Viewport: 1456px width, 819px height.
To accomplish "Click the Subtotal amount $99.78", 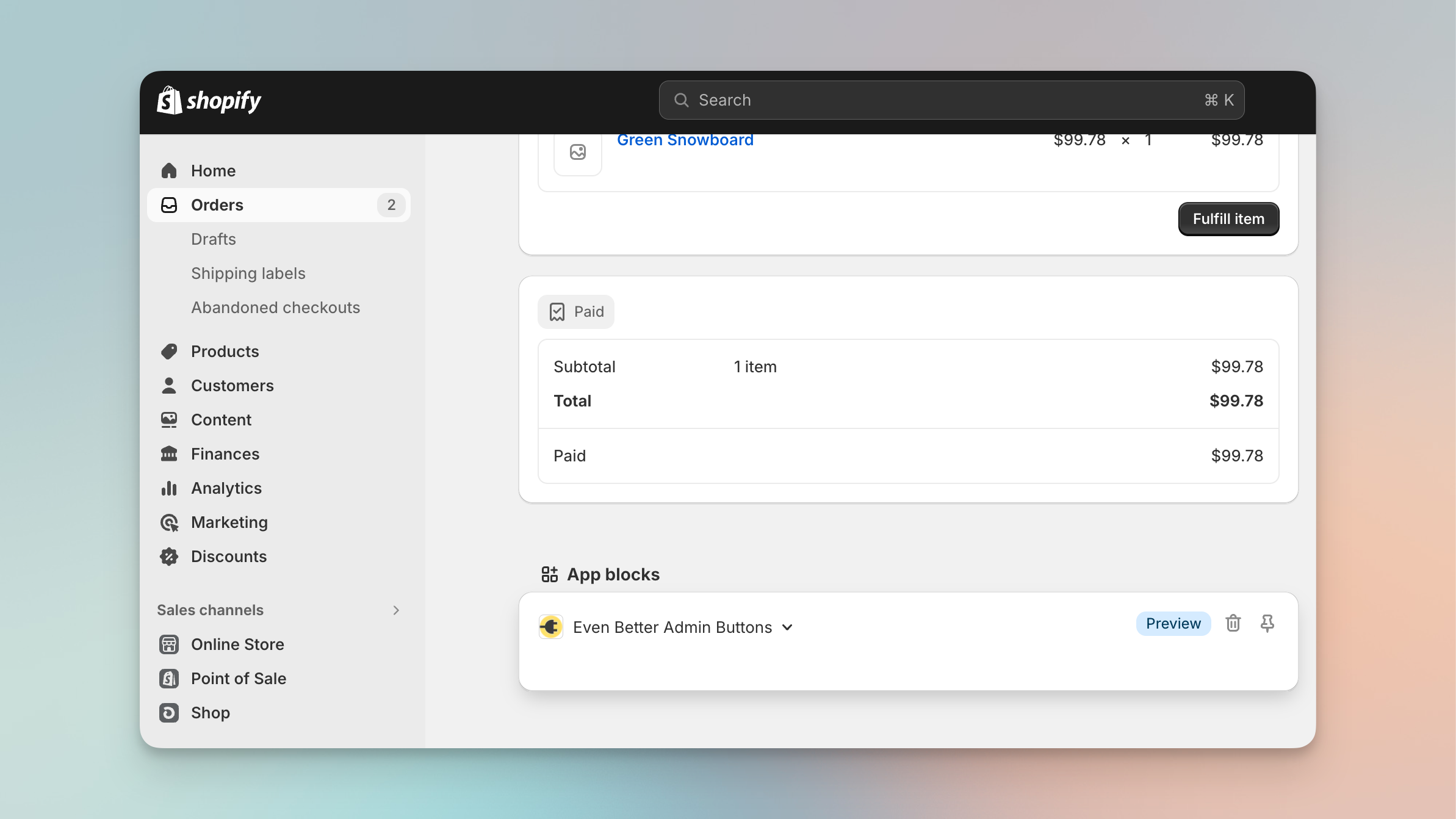I will [1237, 367].
